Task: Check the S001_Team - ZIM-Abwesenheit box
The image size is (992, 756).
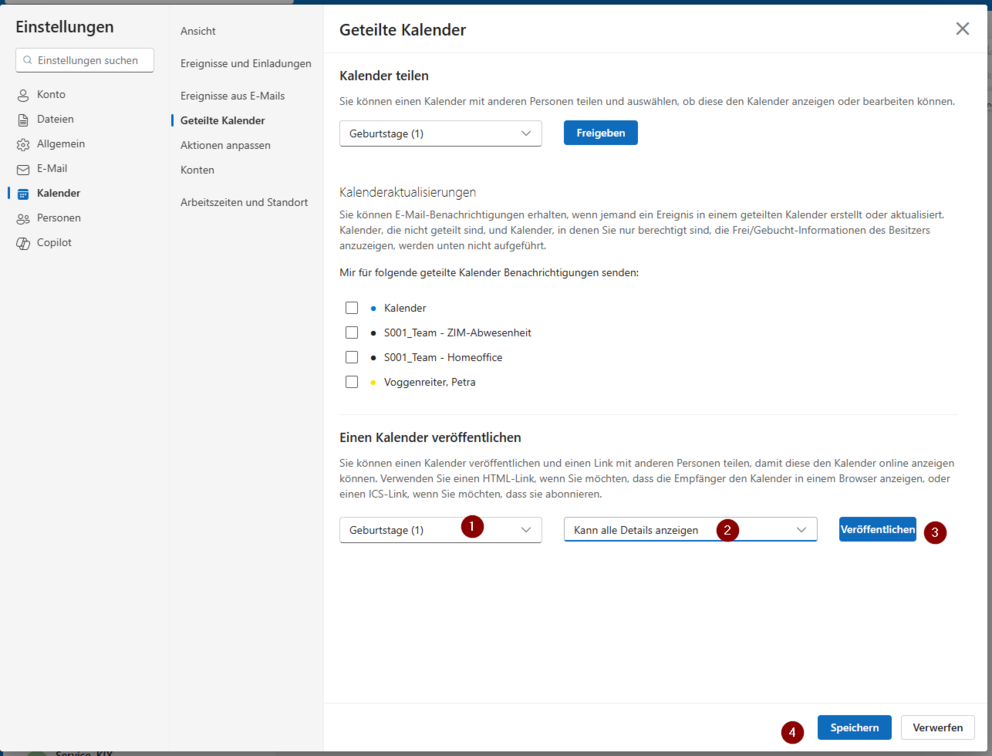Action: pos(351,333)
